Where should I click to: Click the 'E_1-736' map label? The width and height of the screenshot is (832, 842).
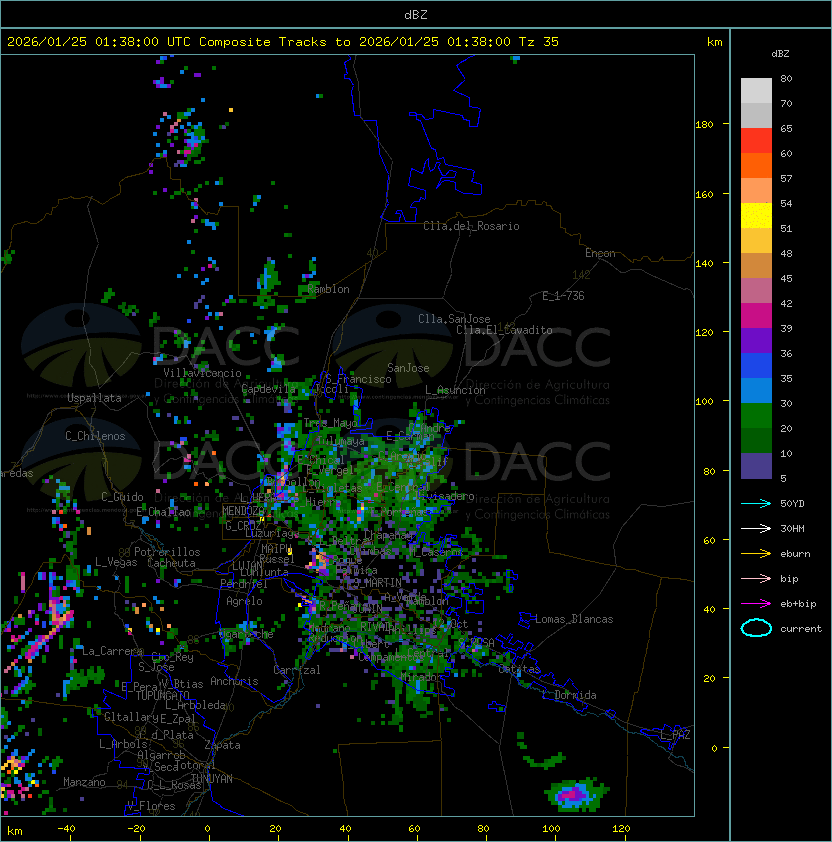pos(563,295)
